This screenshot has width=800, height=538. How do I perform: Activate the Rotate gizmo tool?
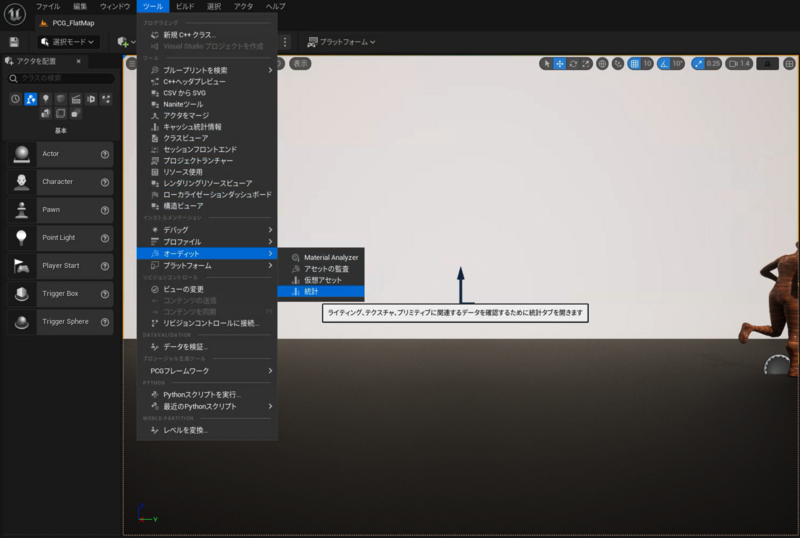coord(573,64)
